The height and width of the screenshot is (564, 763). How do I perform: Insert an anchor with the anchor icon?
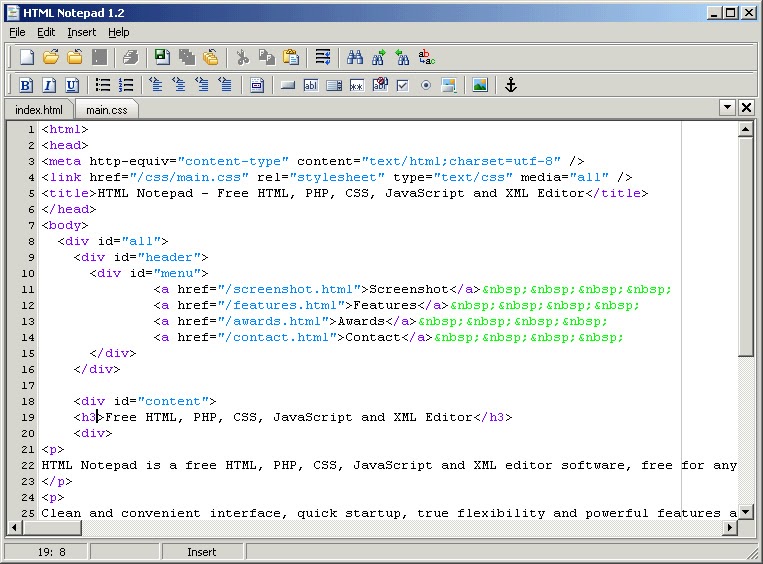pyautogui.click(x=510, y=85)
